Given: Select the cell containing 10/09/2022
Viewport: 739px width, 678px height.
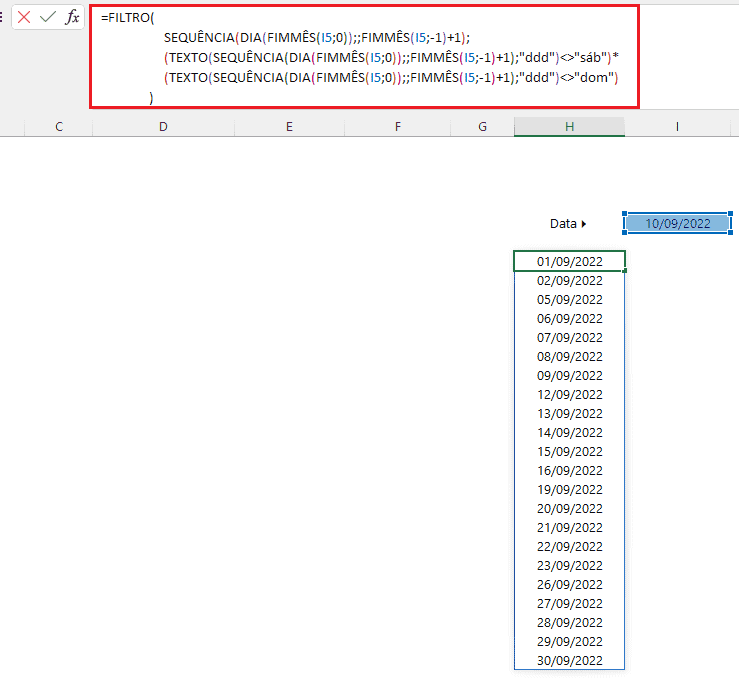Looking at the screenshot, I should point(677,223).
